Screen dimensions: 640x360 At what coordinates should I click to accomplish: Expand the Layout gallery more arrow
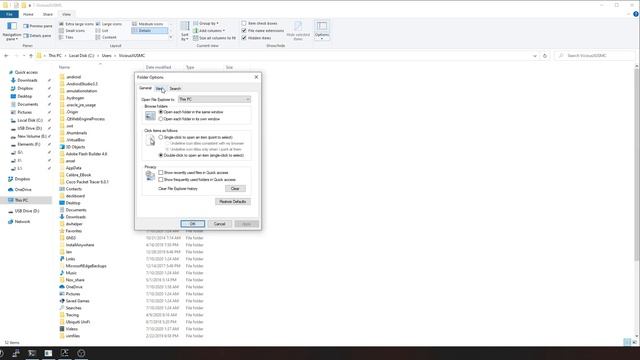tap(171, 37)
